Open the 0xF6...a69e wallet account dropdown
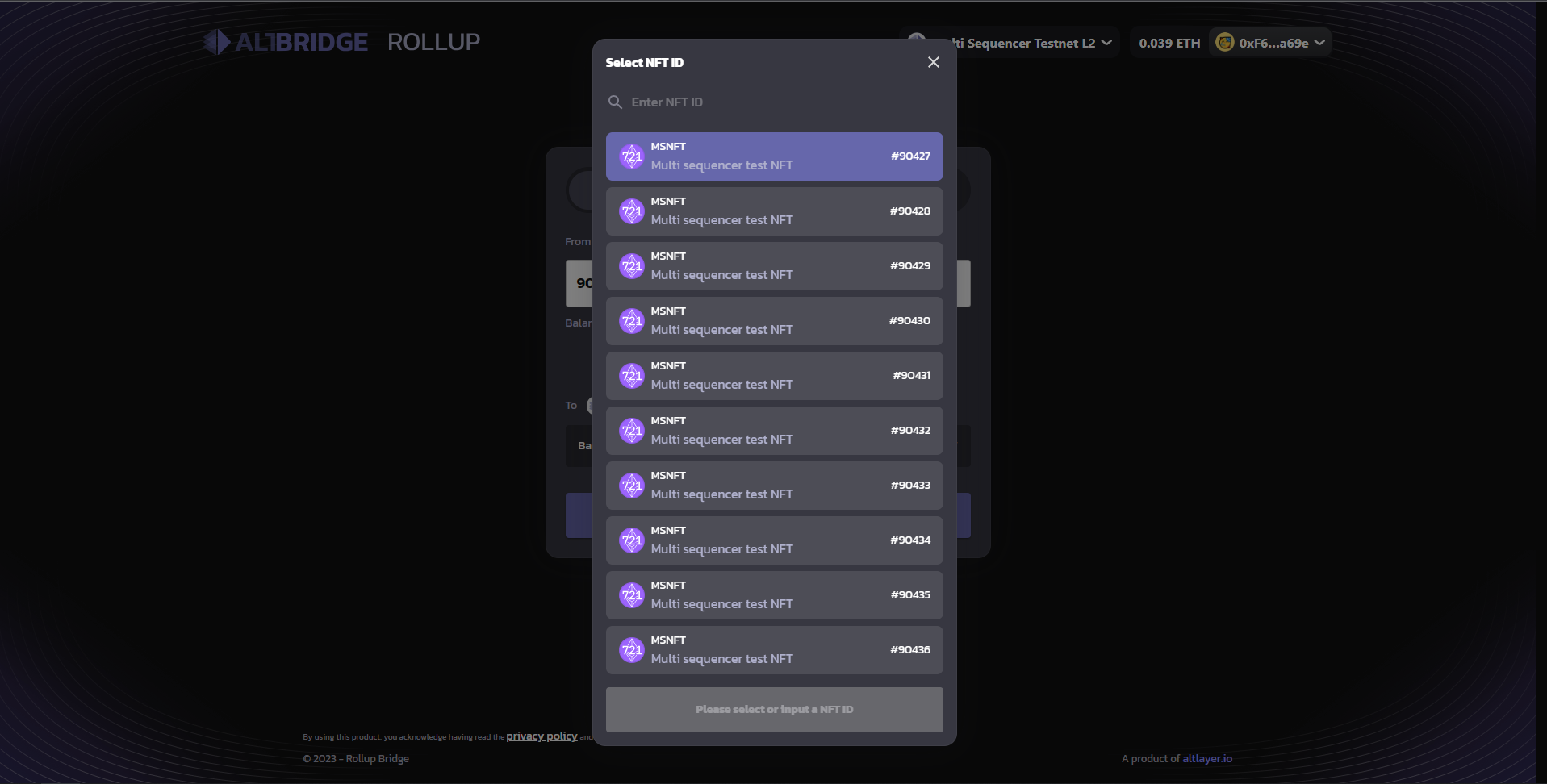 1270,43
